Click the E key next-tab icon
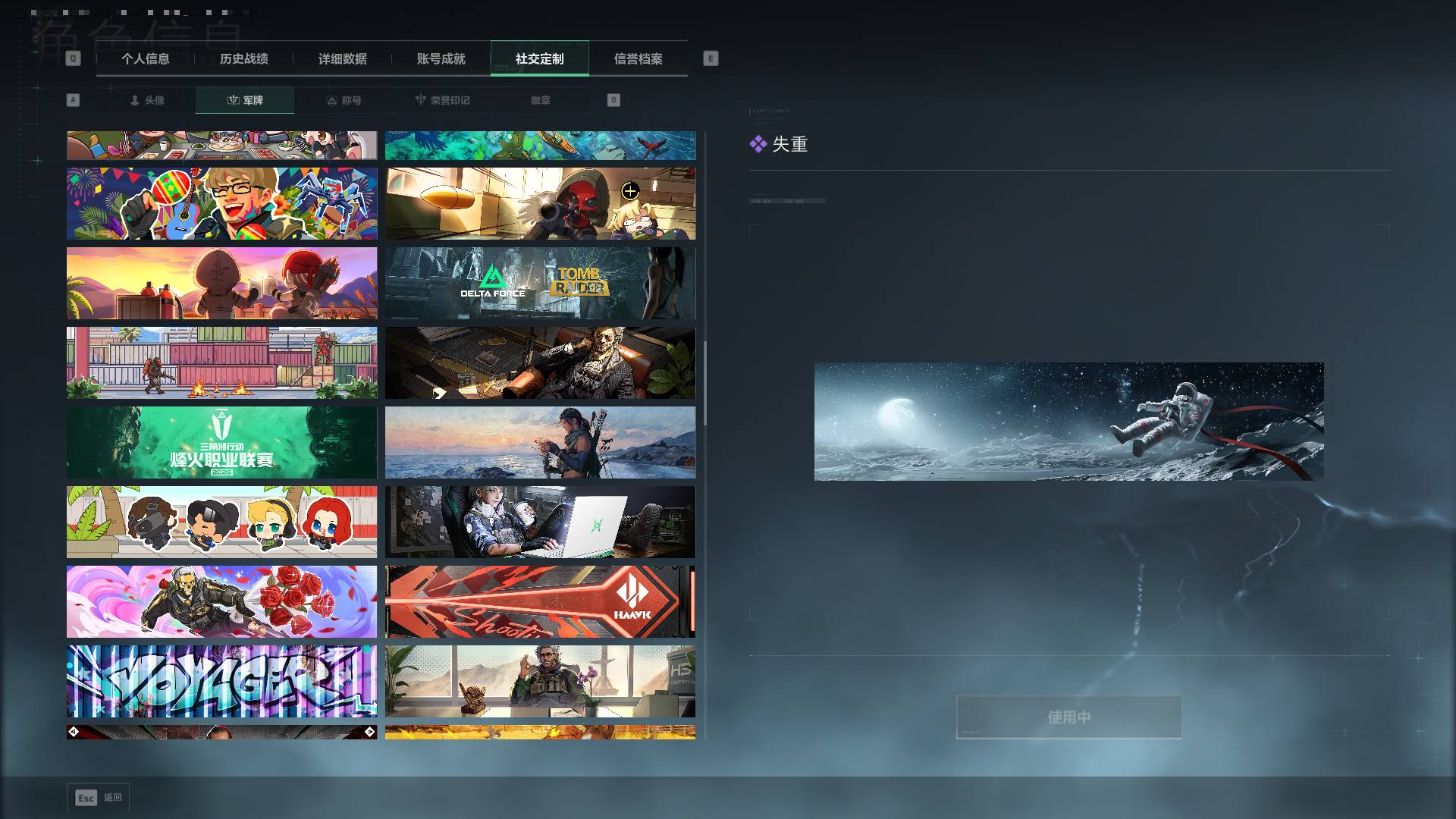Screen dimensions: 1456x819 [x=711, y=58]
